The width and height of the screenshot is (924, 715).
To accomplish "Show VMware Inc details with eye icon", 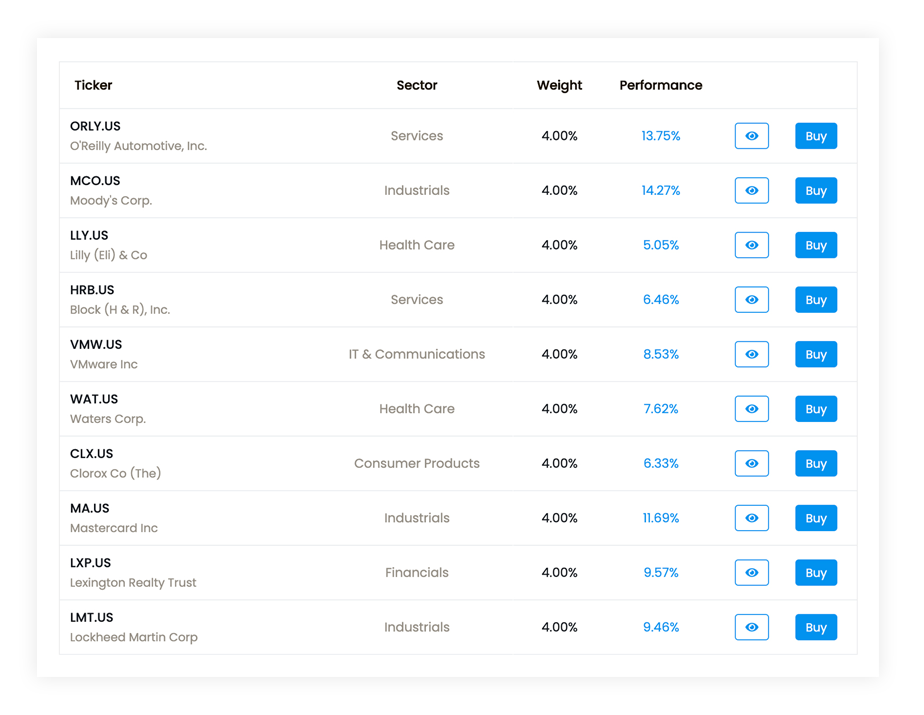I will click(x=751, y=354).
